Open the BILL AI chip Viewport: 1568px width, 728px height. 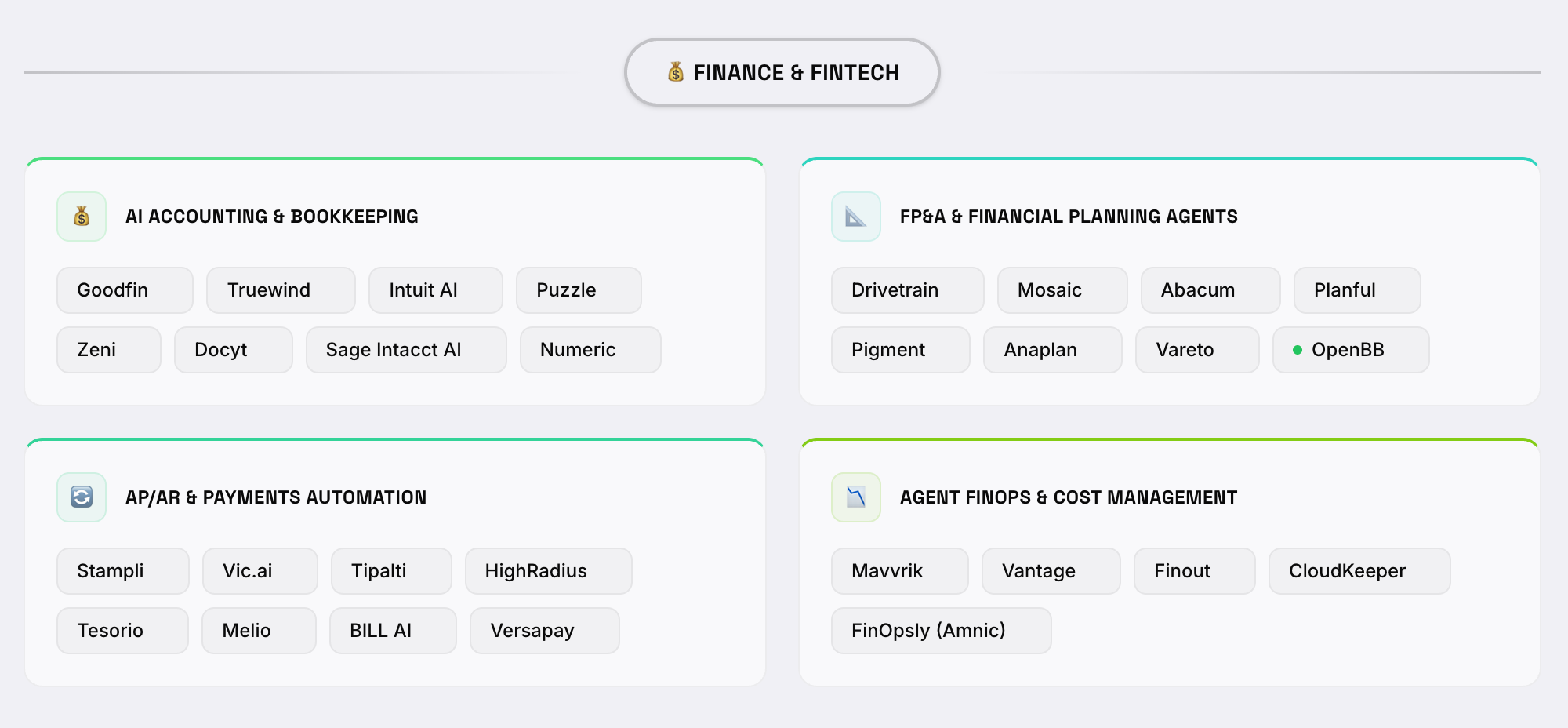pyautogui.click(x=393, y=631)
